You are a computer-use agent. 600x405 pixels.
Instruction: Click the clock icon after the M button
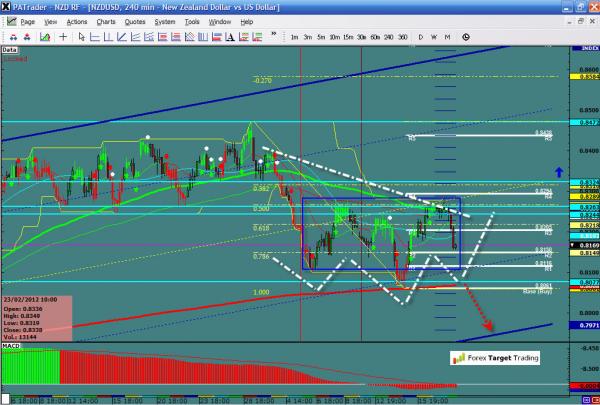pyautogui.click(x=467, y=37)
